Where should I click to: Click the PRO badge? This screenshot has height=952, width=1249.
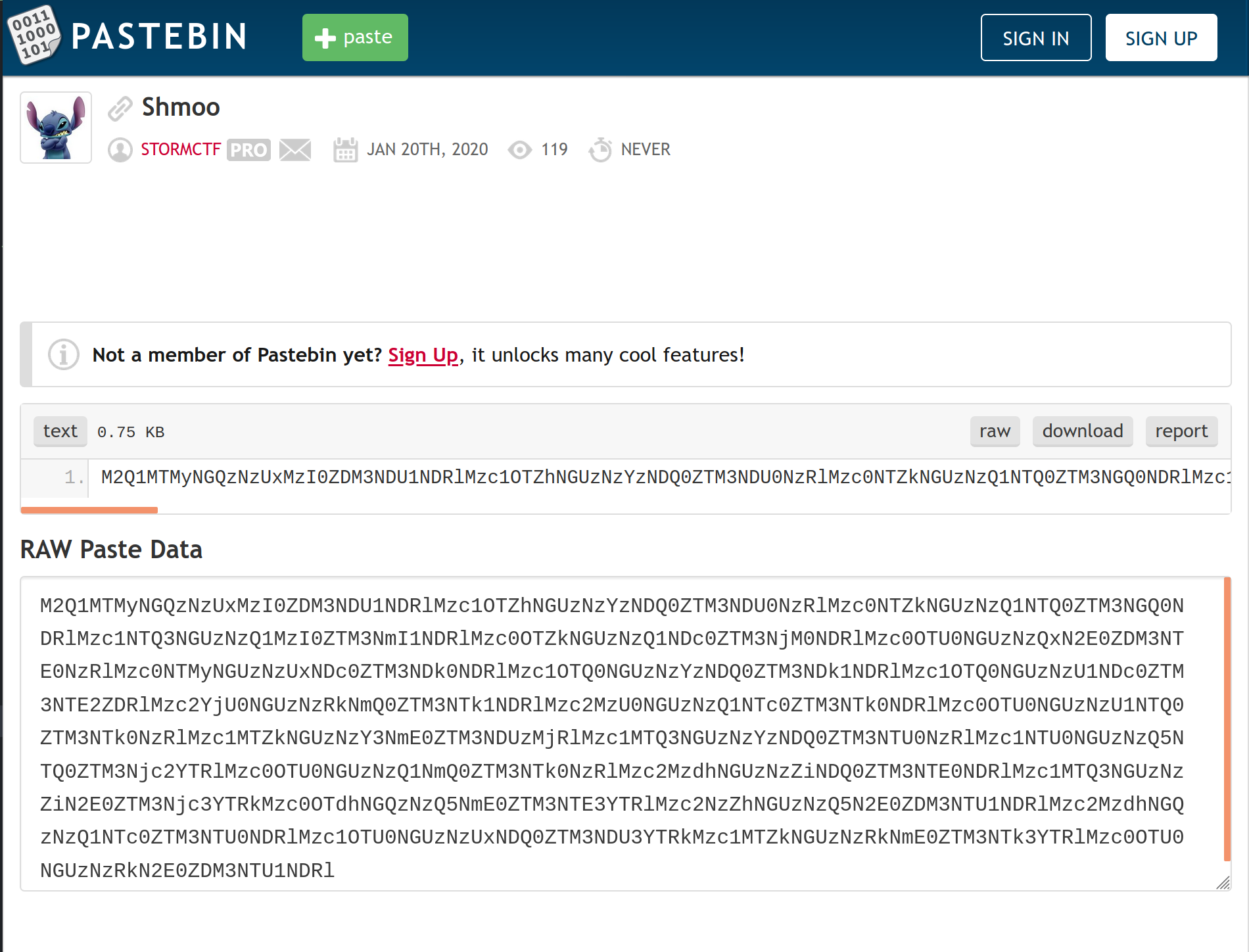point(249,150)
